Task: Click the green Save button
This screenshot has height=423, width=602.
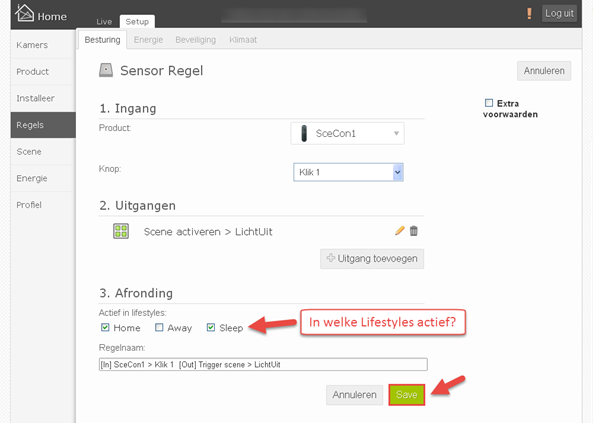Action: click(407, 395)
